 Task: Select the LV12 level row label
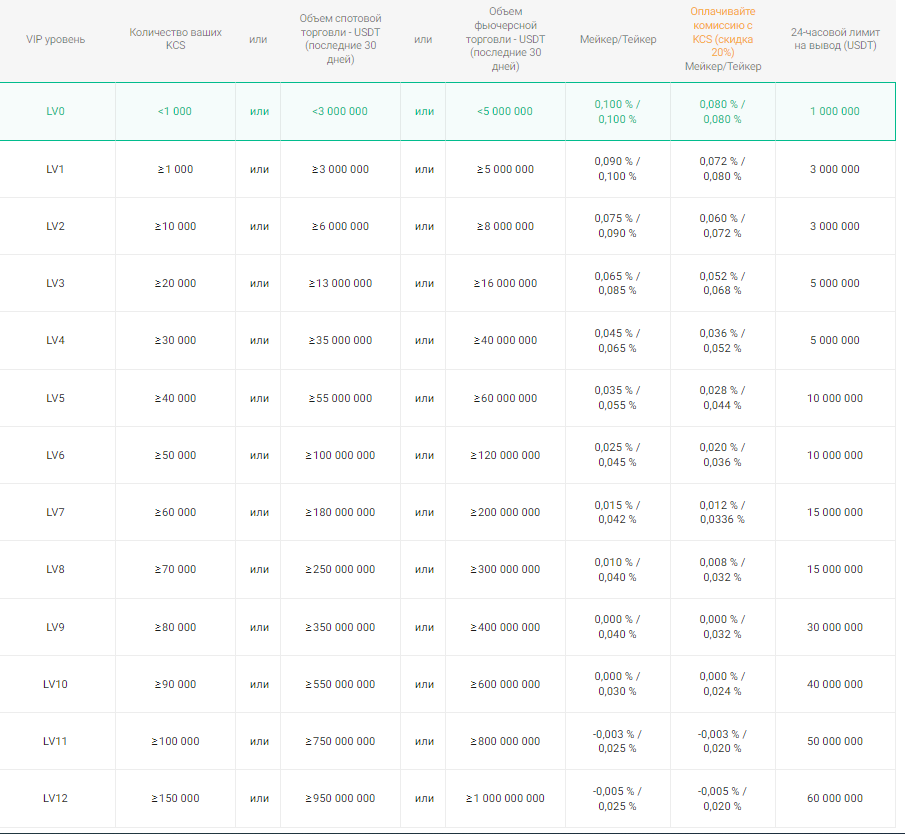point(56,798)
